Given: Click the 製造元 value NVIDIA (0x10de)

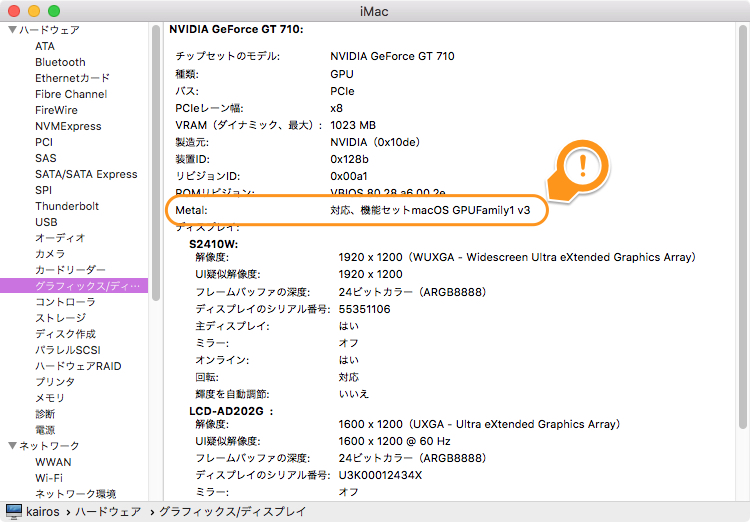Looking at the screenshot, I should click(x=375, y=142).
